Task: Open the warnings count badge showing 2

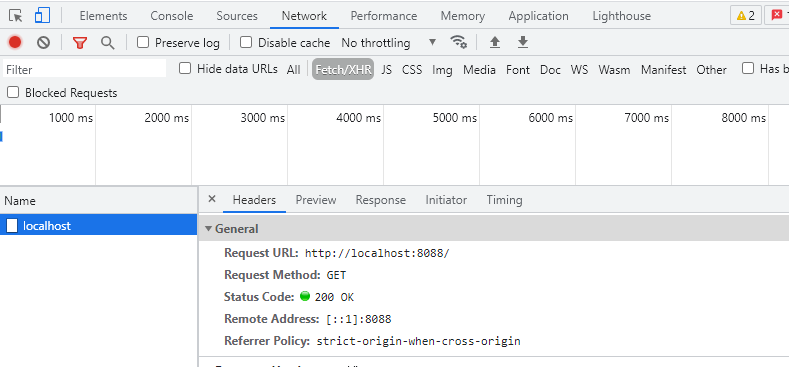Action: point(746,16)
